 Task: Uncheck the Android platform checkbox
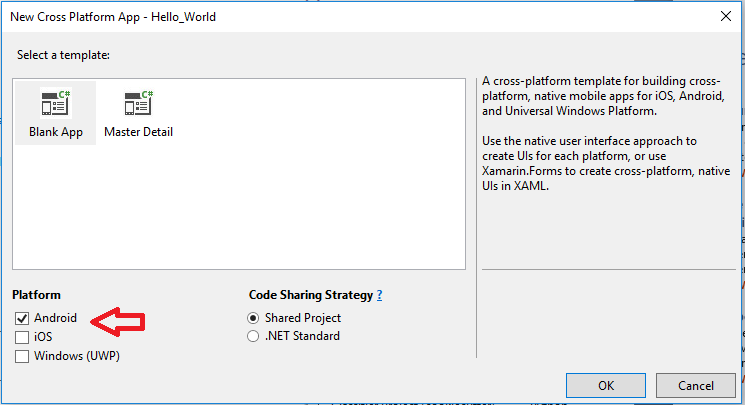(22, 318)
